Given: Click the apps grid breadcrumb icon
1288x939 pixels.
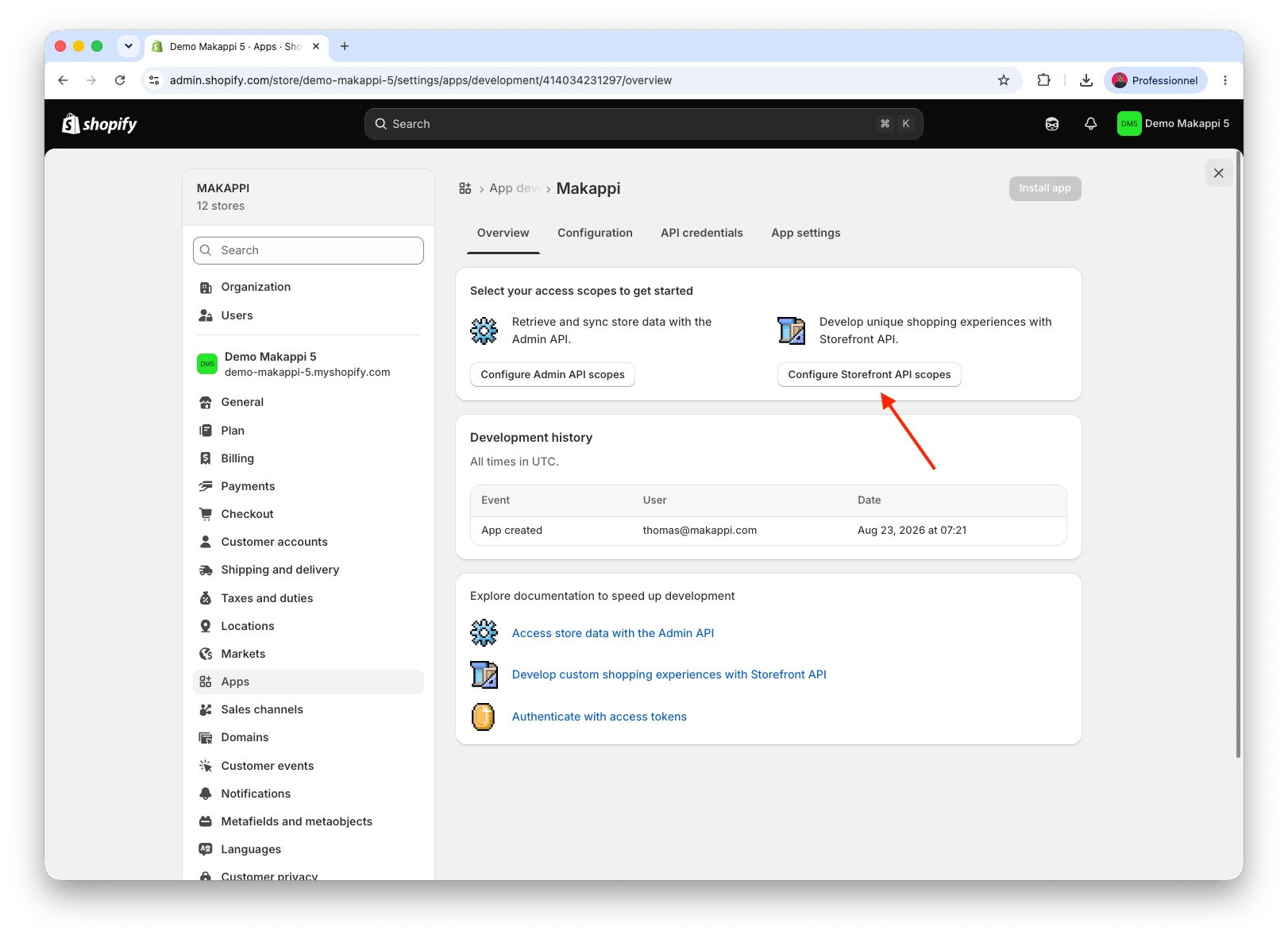Looking at the screenshot, I should 465,188.
